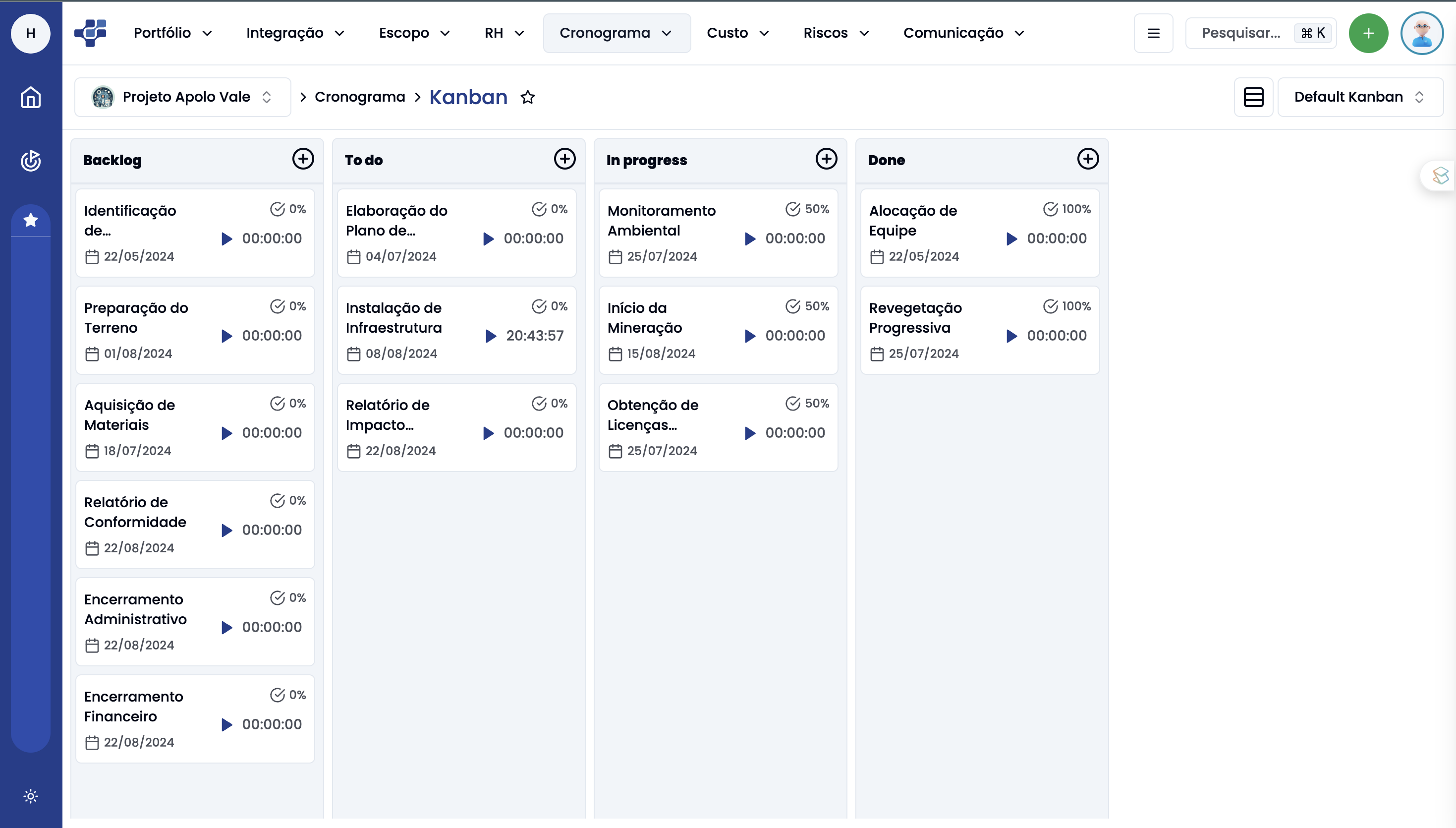
Task: Start timer on Revegetação Progressiva card
Action: click(1011, 336)
